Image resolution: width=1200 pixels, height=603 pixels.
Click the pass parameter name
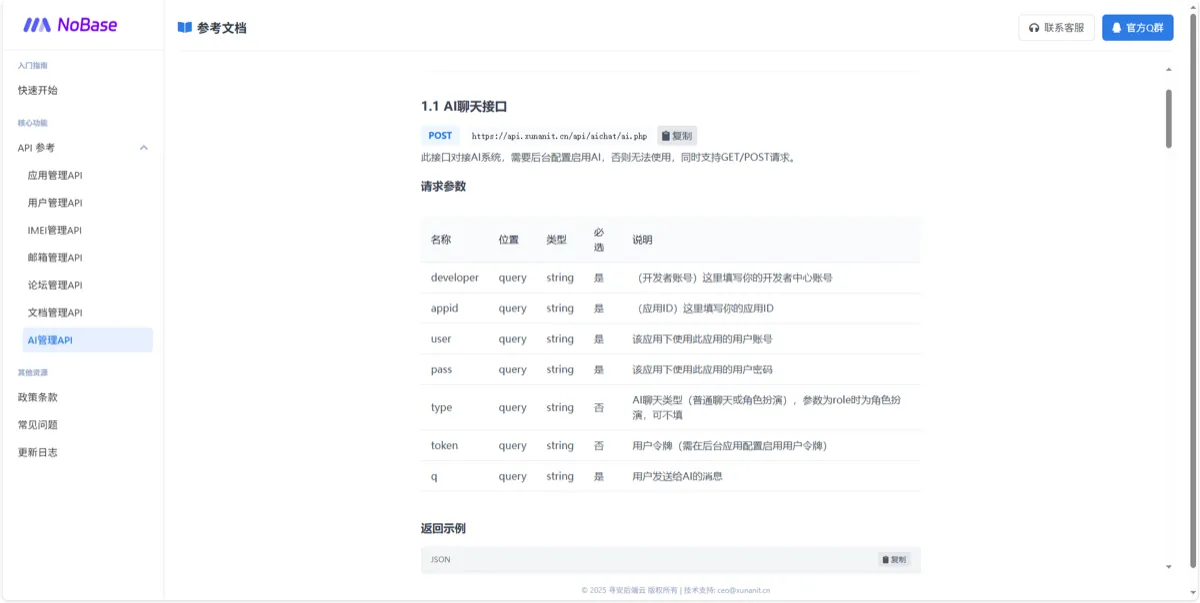pyautogui.click(x=441, y=370)
